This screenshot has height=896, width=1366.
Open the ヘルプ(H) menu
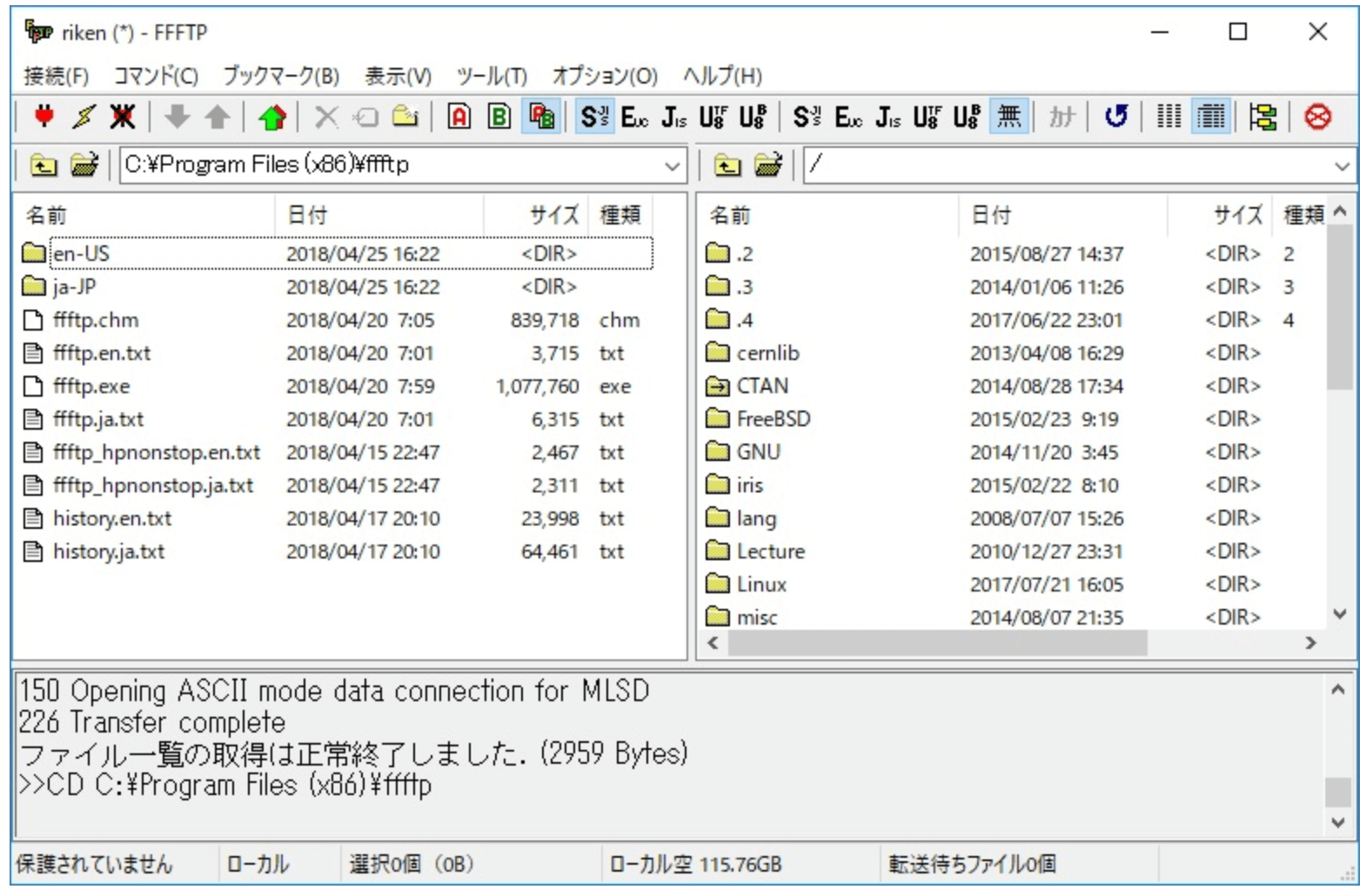point(722,77)
